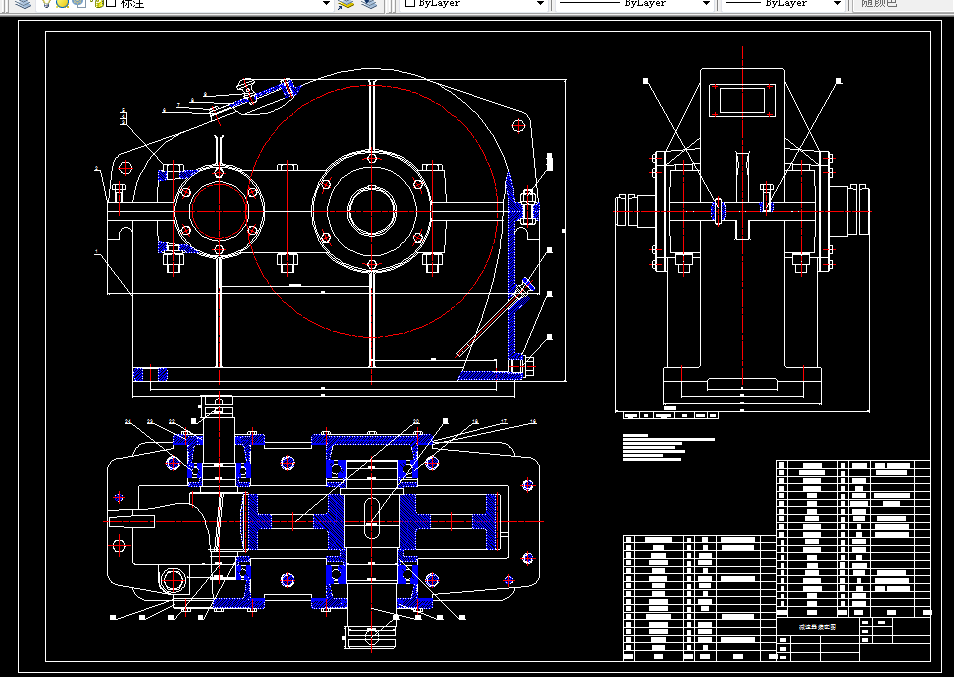
Task: Open the ByLayer color dropdown
Action: tap(475, 4)
